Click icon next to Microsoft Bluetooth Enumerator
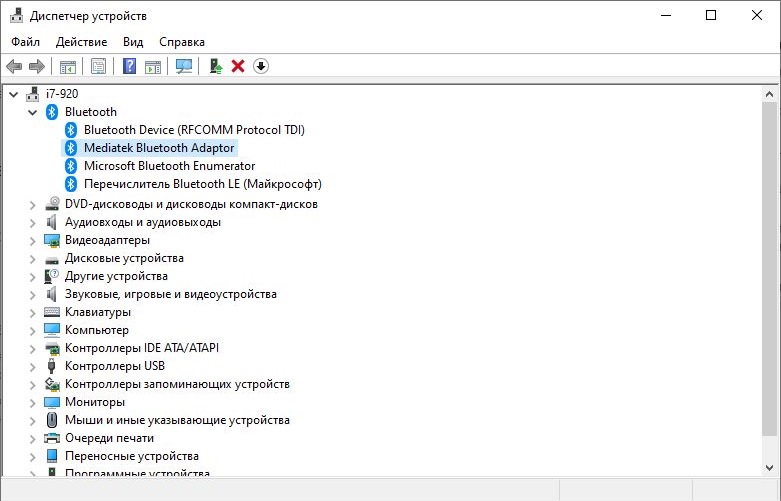This screenshot has width=781, height=501. pyautogui.click(x=71, y=166)
